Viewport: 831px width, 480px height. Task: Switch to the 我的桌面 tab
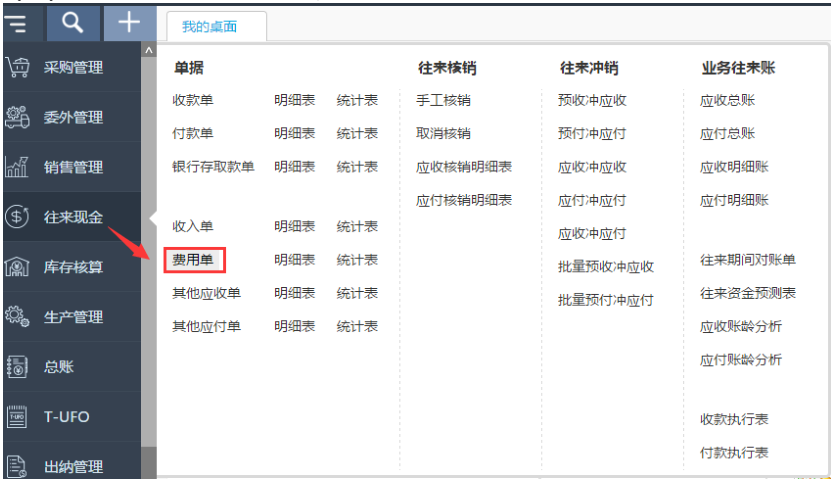tap(209, 26)
